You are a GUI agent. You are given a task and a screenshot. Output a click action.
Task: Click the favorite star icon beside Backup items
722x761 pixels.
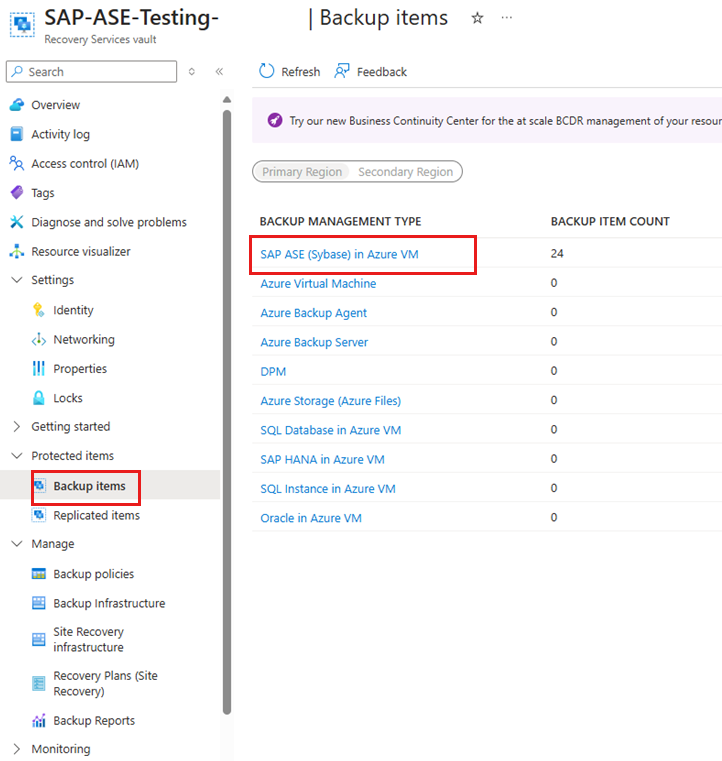477,18
